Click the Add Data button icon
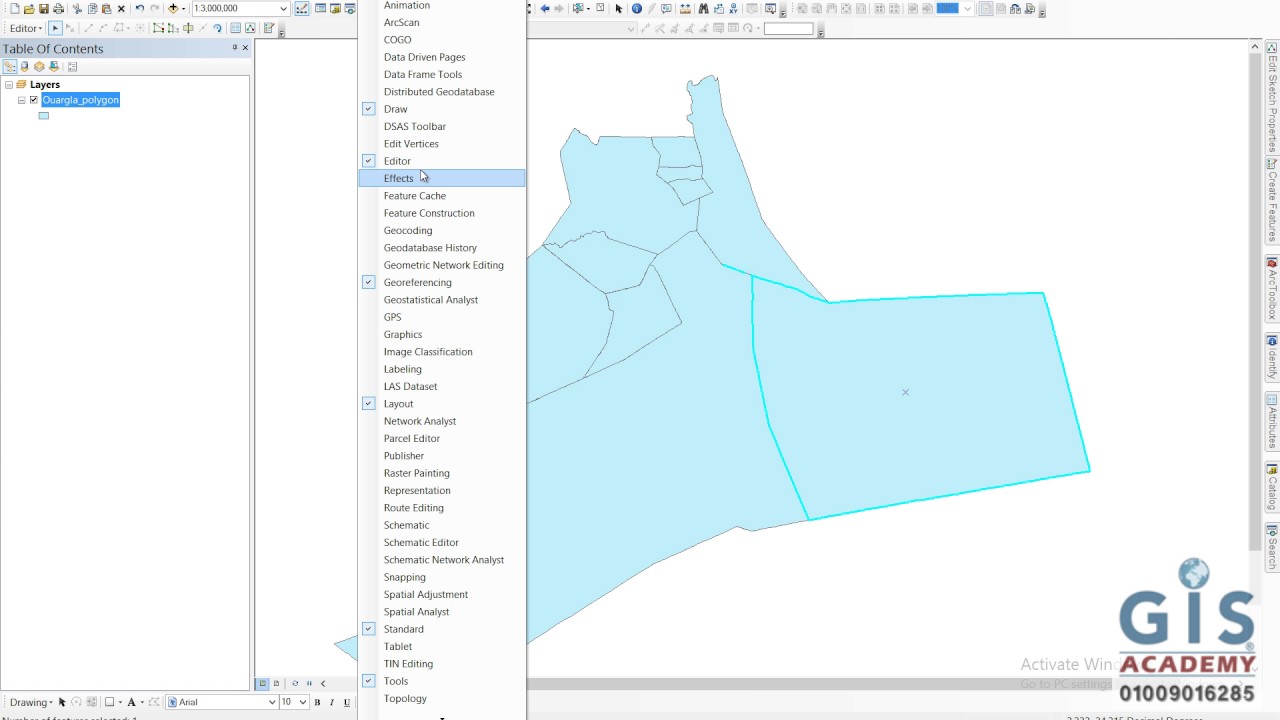Viewport: 1280px width, 720px height. coord(173,9)
